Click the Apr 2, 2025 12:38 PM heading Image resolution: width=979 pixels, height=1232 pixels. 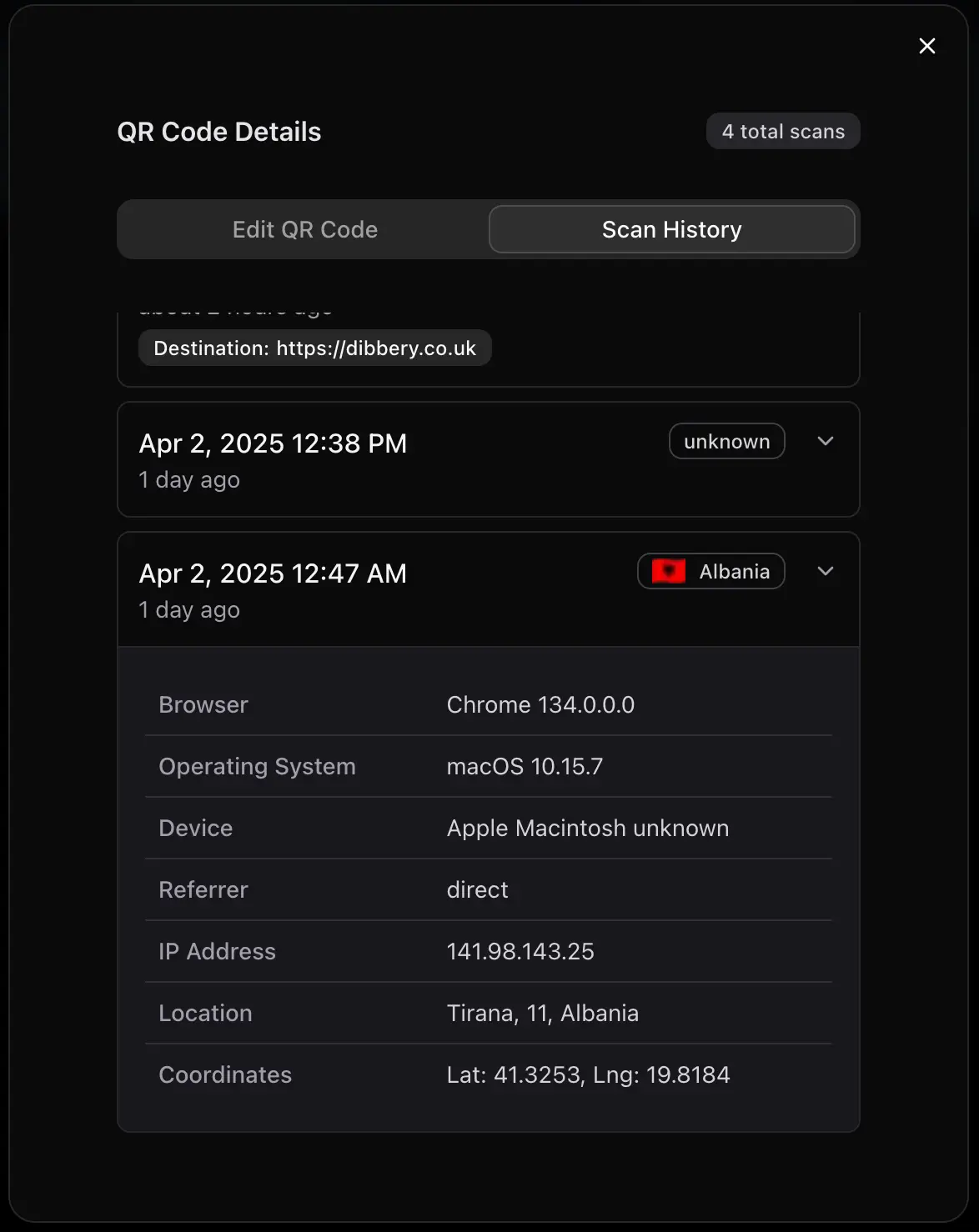click(x=273, y=443)
